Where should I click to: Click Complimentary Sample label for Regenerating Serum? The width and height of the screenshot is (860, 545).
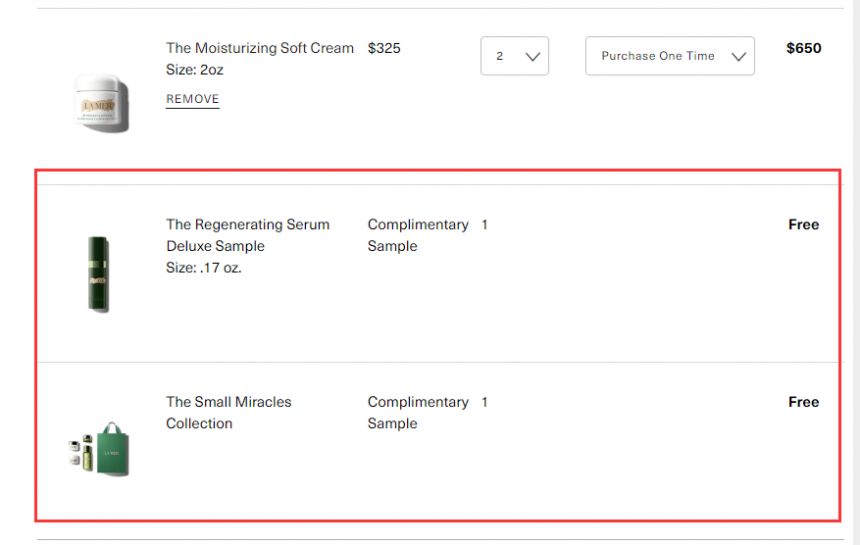click(x=418, y=235)
